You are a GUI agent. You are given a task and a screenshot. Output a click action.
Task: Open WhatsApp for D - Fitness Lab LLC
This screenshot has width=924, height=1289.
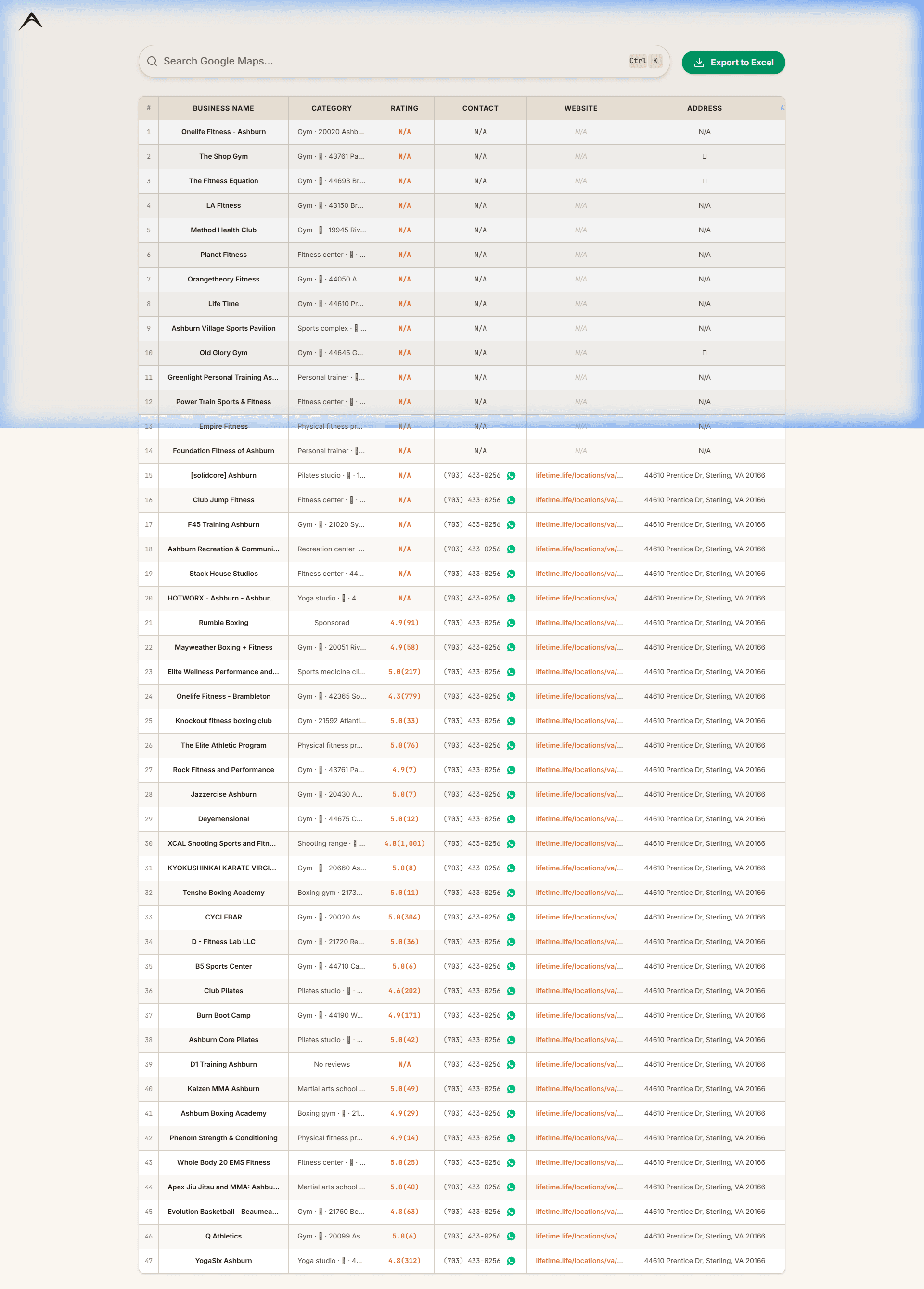pyautogui.click(x=511, y=942)
